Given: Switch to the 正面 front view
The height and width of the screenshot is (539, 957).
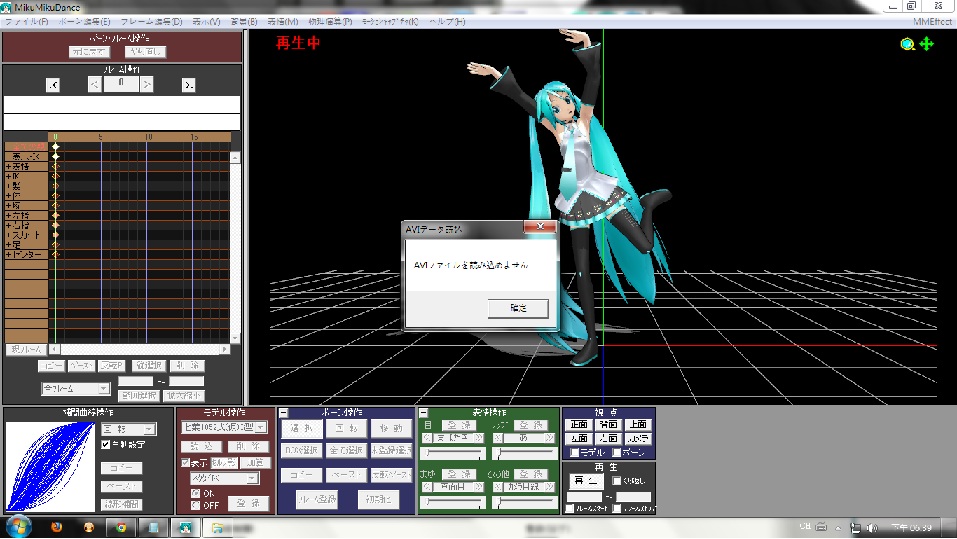Looking at the screenshot, I should coord(579,424).
